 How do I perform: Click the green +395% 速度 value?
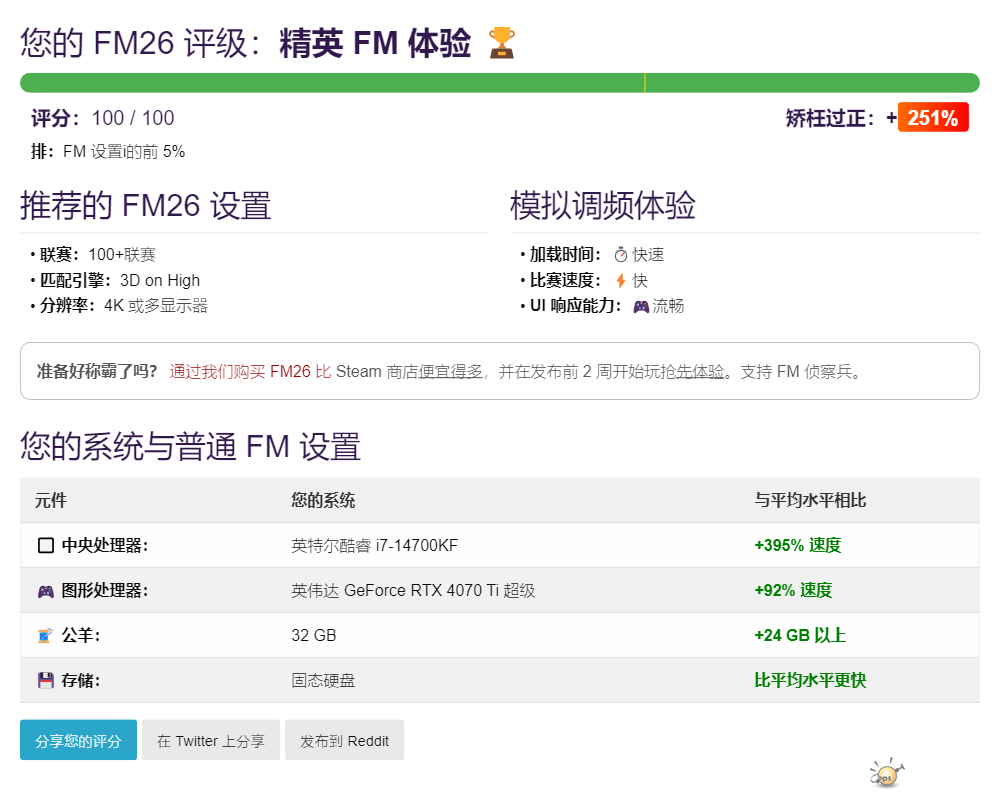[797, 546]
